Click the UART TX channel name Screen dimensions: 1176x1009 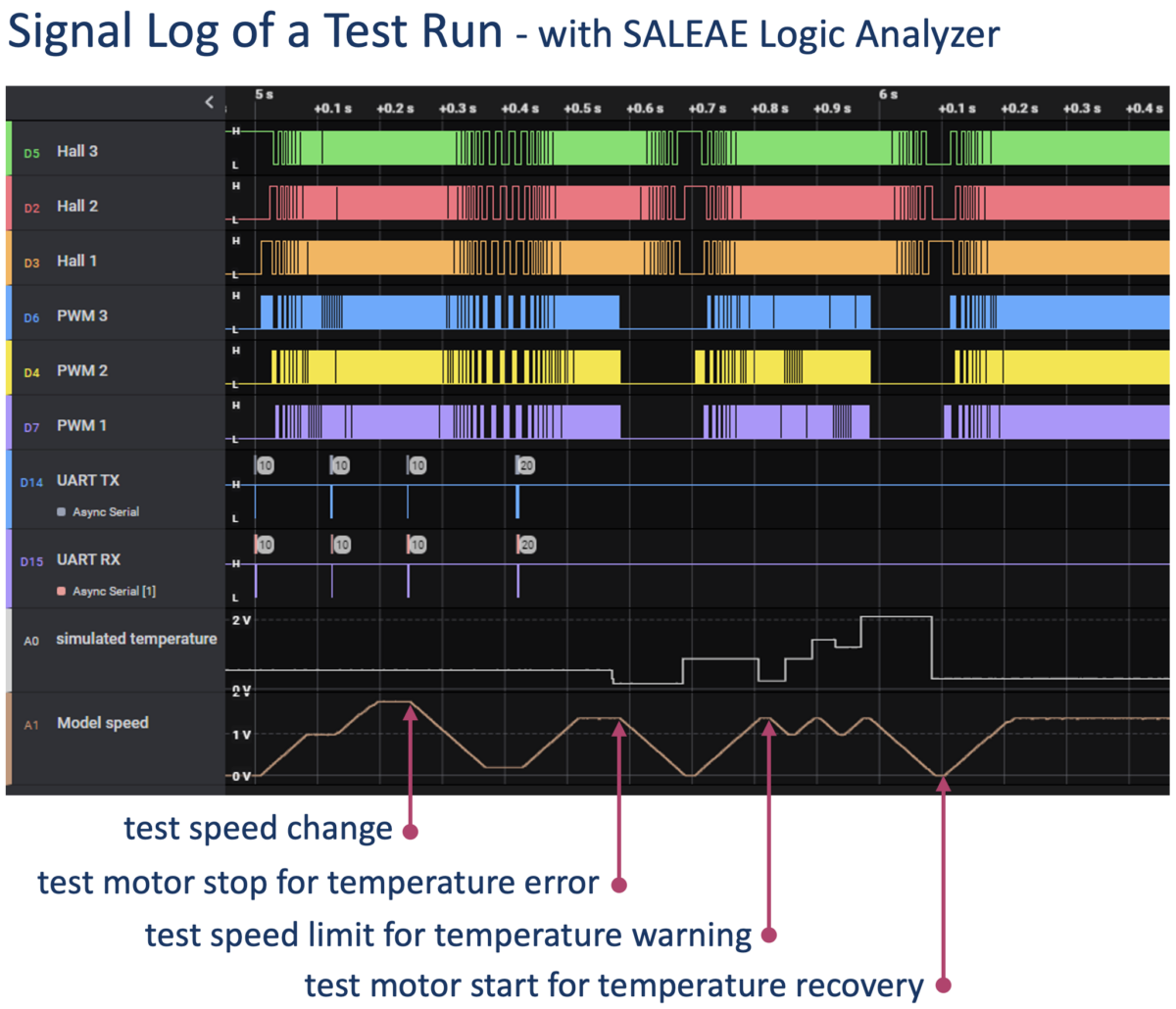pyautogui.click(x=88, y=480)
